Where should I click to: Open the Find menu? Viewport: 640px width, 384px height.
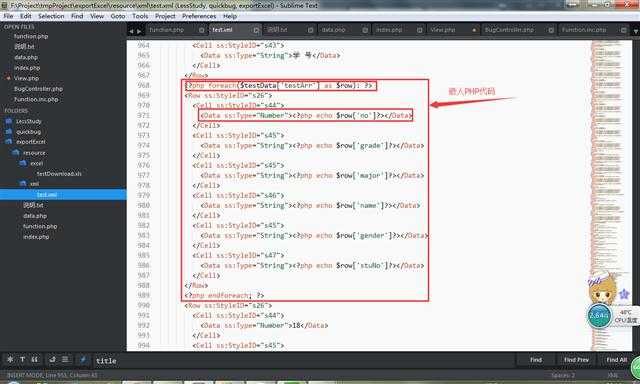(77, 16)
